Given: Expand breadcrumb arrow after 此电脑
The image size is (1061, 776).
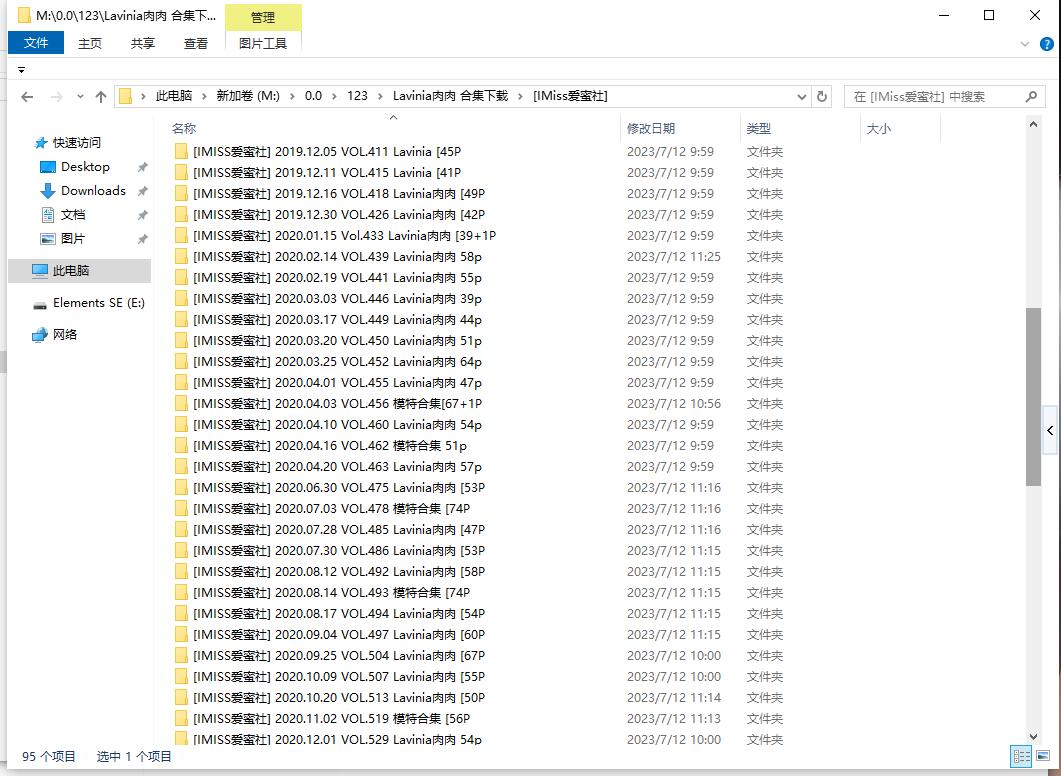Looking at the screenshot, I should pos(204,96).
